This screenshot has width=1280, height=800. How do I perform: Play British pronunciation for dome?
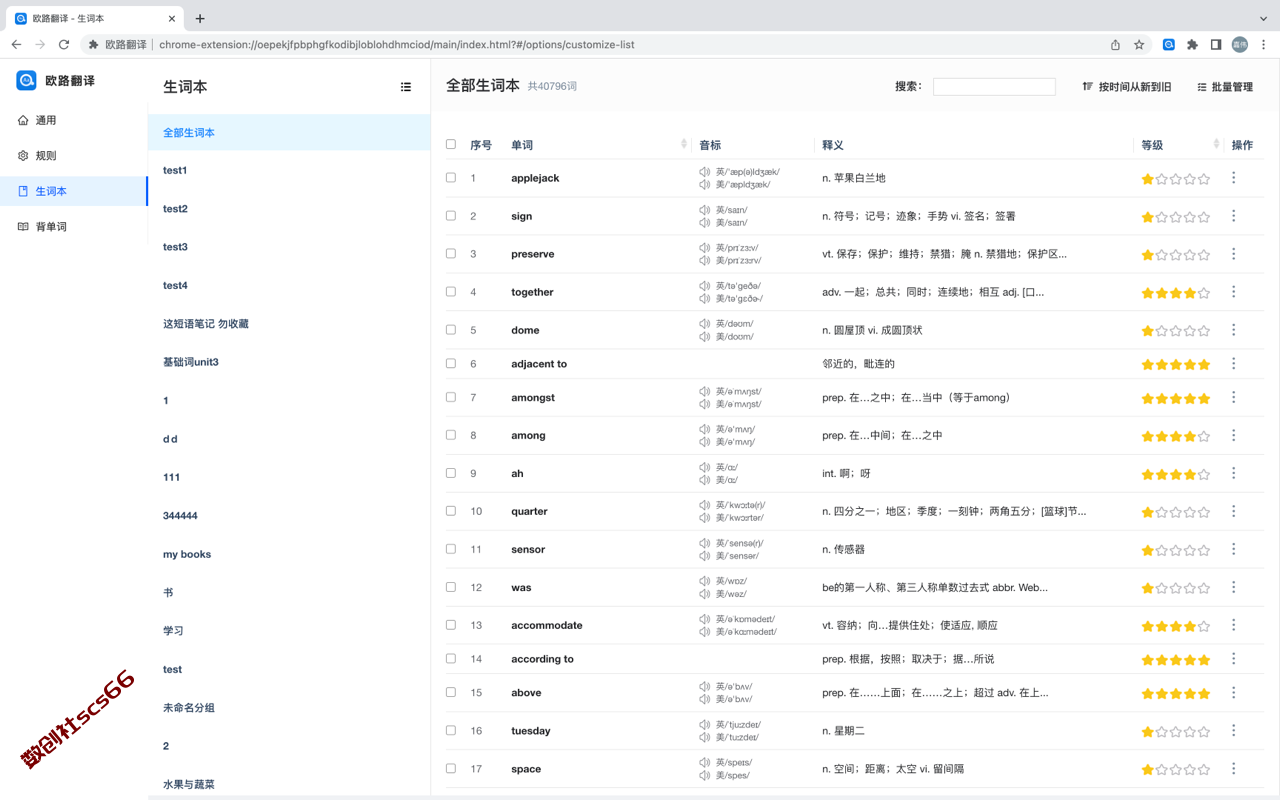(x=705, y=324)
